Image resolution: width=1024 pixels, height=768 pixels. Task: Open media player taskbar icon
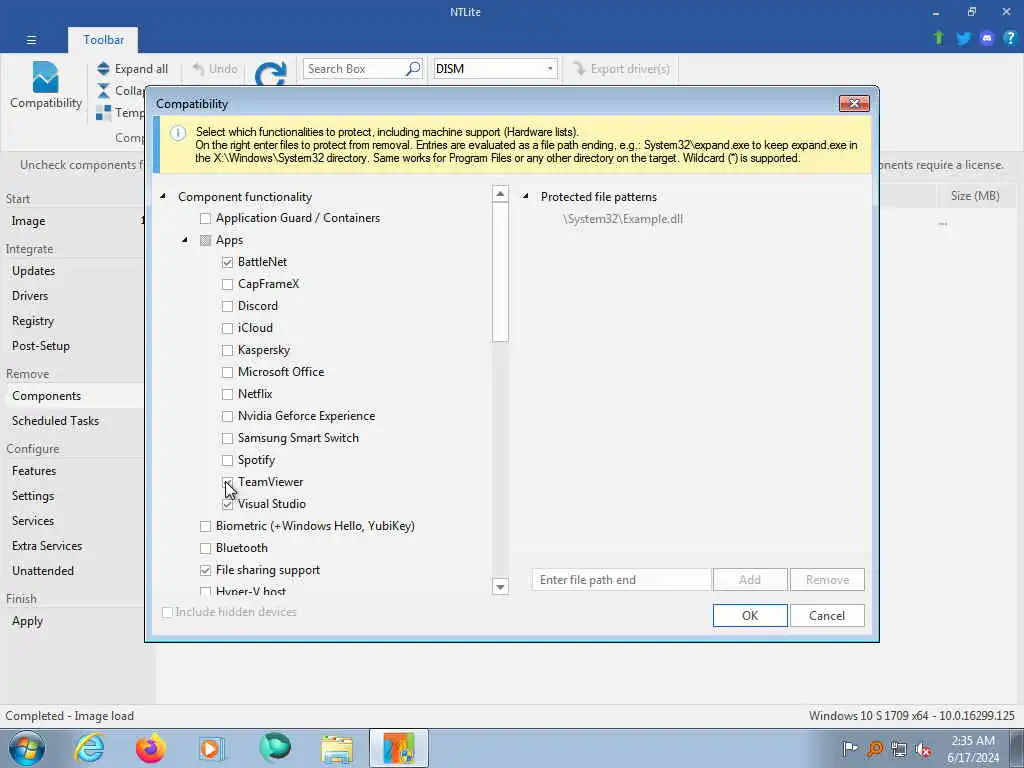[211, 748]
